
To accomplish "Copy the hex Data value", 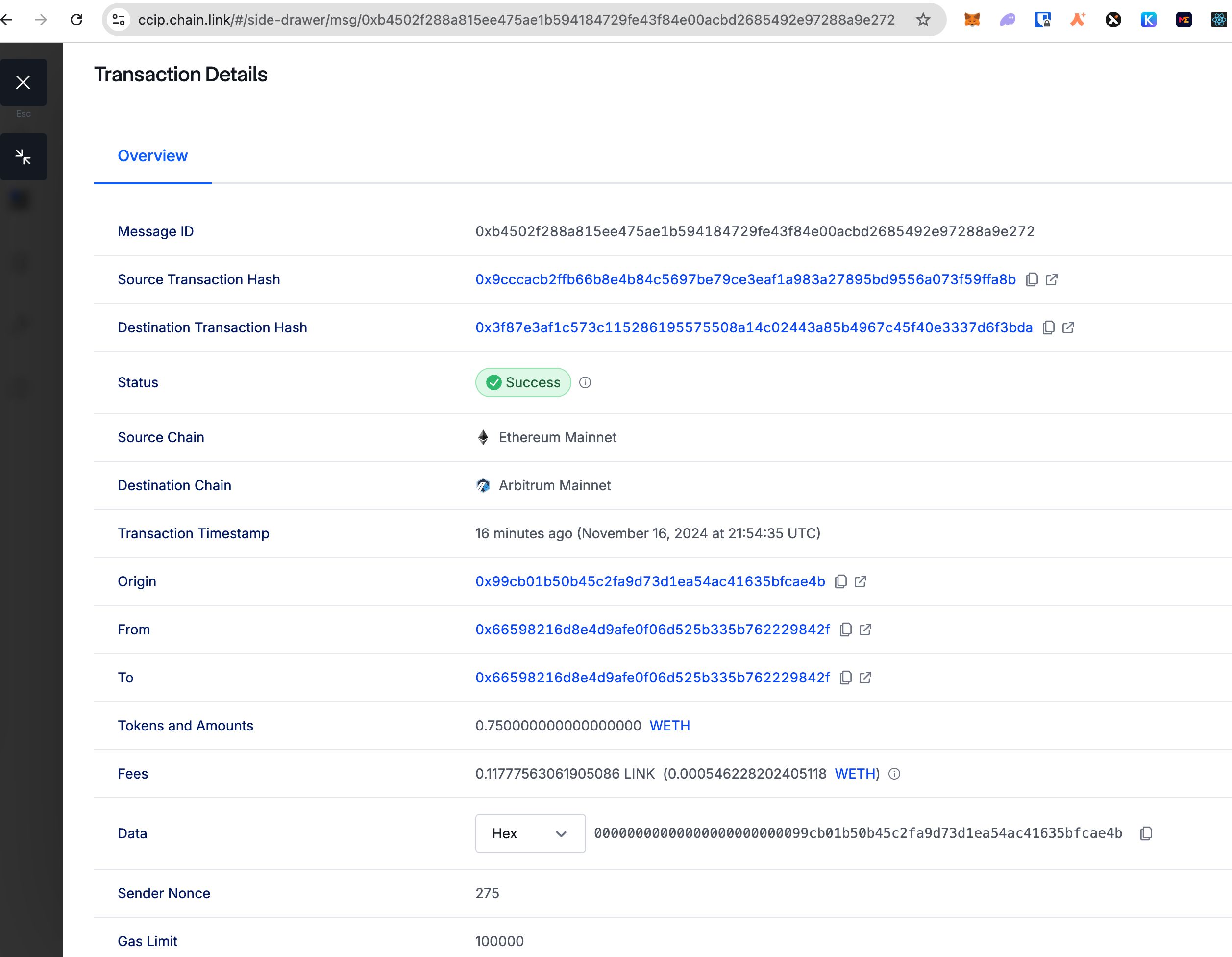I will 1146,833.
